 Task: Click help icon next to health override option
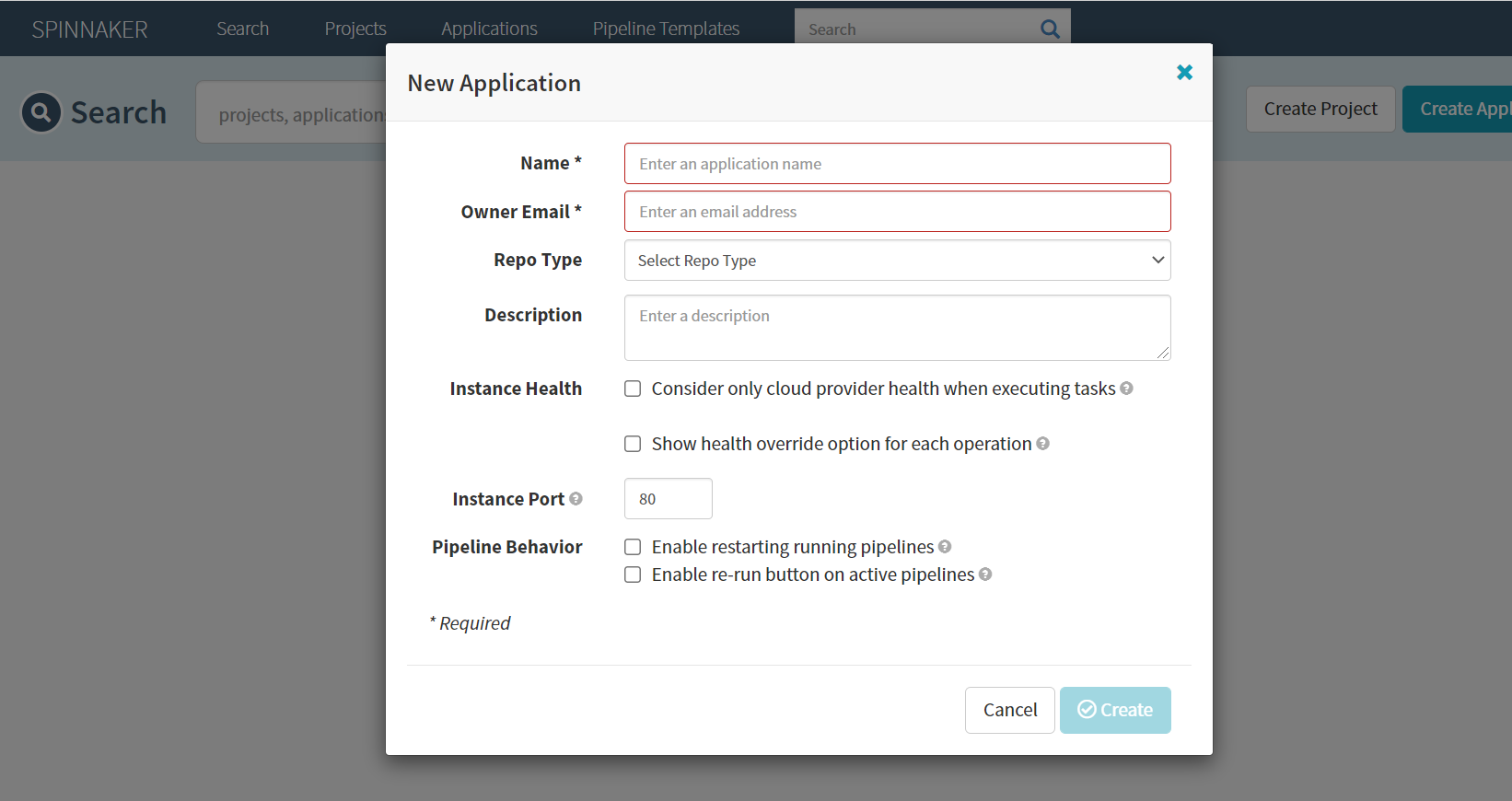1042,444
